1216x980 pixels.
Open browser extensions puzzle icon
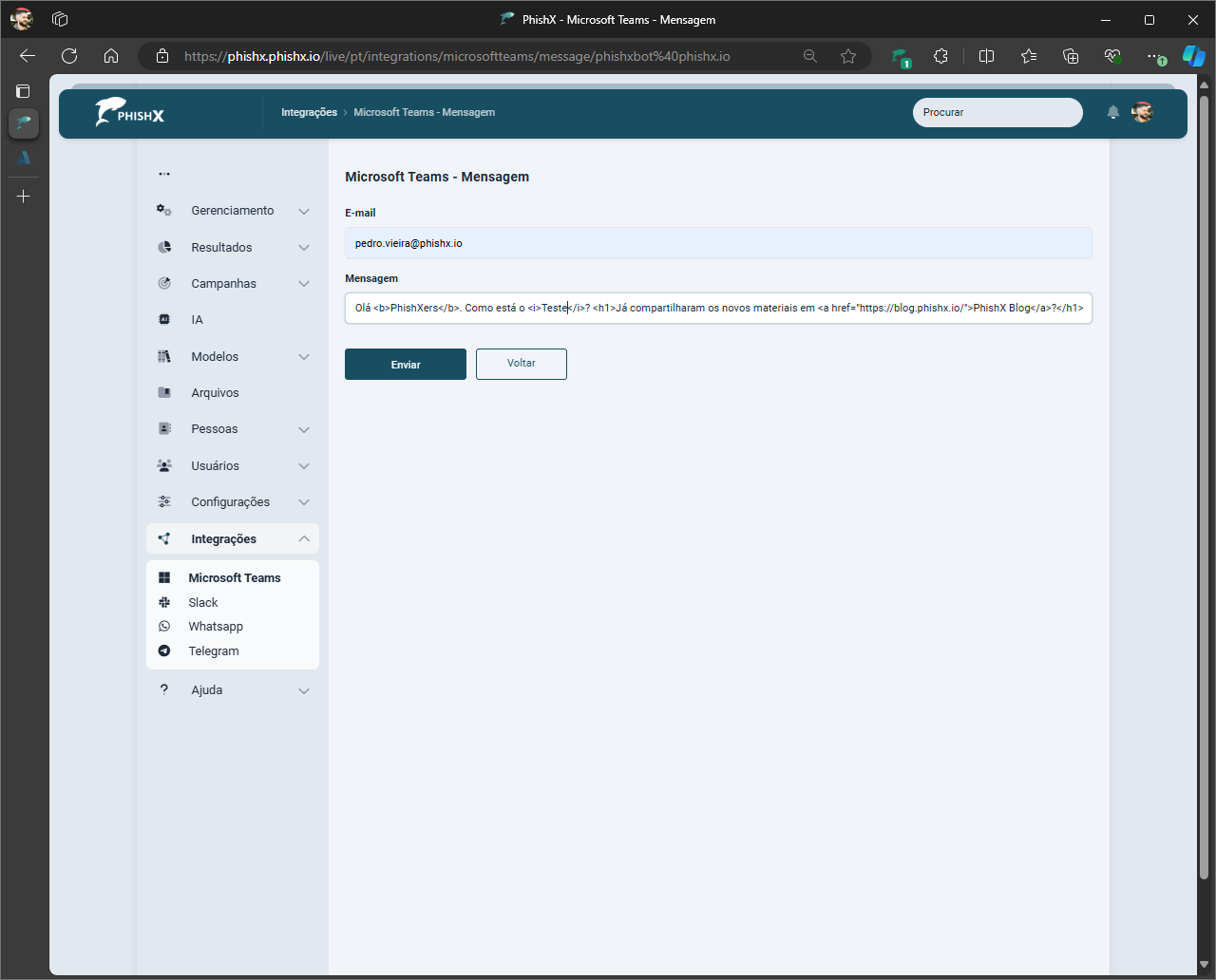click(x=940, y=56)
